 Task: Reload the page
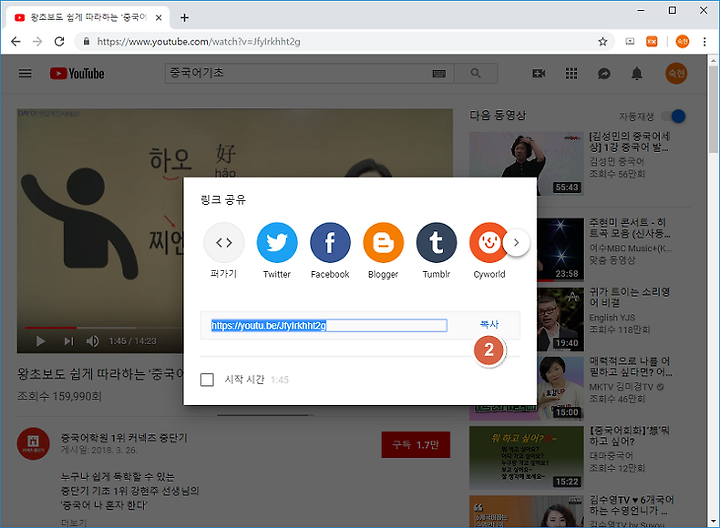[59, 42]
